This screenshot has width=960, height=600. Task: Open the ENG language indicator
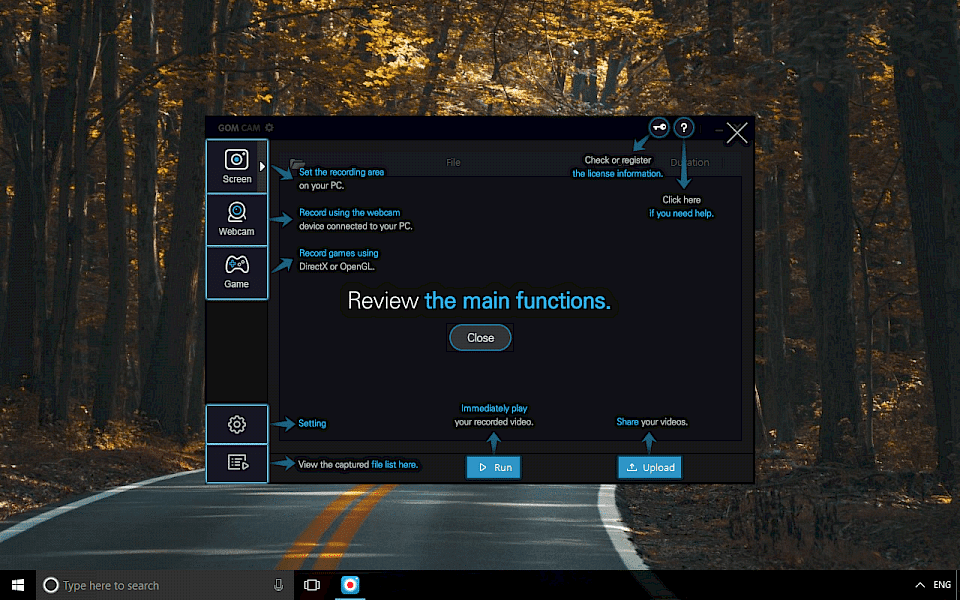click(x=942, y=585)
